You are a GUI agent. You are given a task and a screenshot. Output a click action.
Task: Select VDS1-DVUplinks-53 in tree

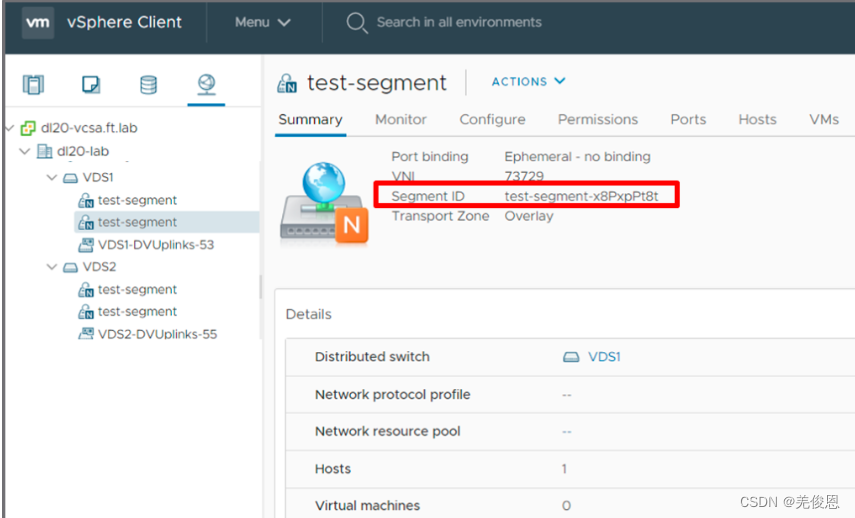[x=156, y=245]
